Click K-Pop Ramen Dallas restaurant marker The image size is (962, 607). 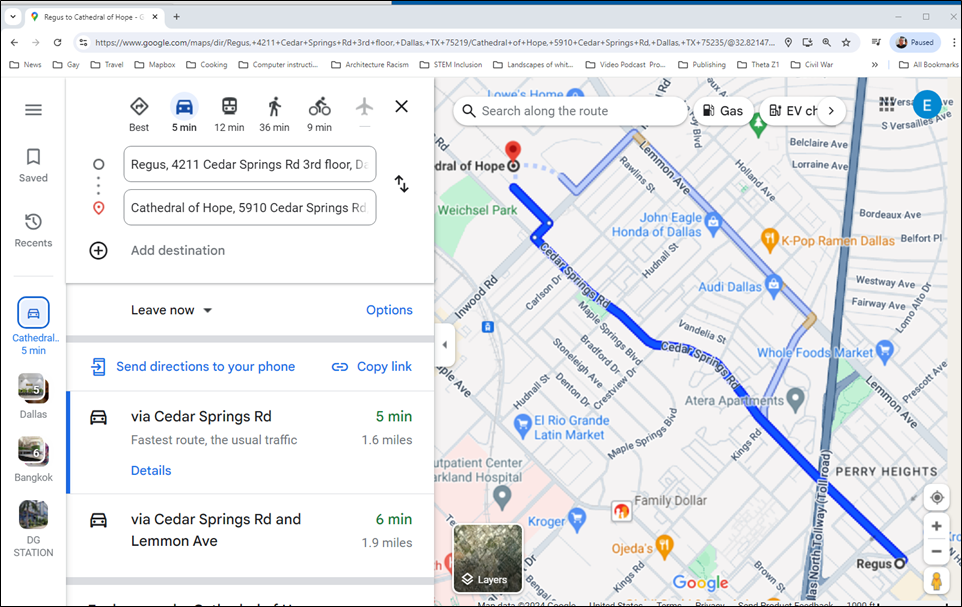769,240
